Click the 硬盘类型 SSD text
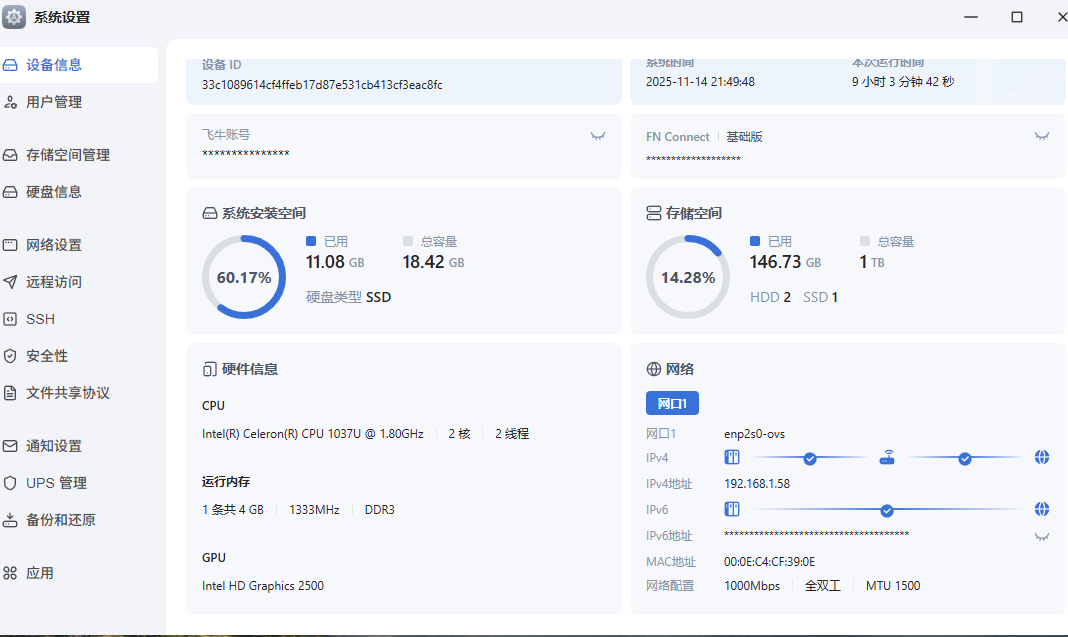 point(349,297)
